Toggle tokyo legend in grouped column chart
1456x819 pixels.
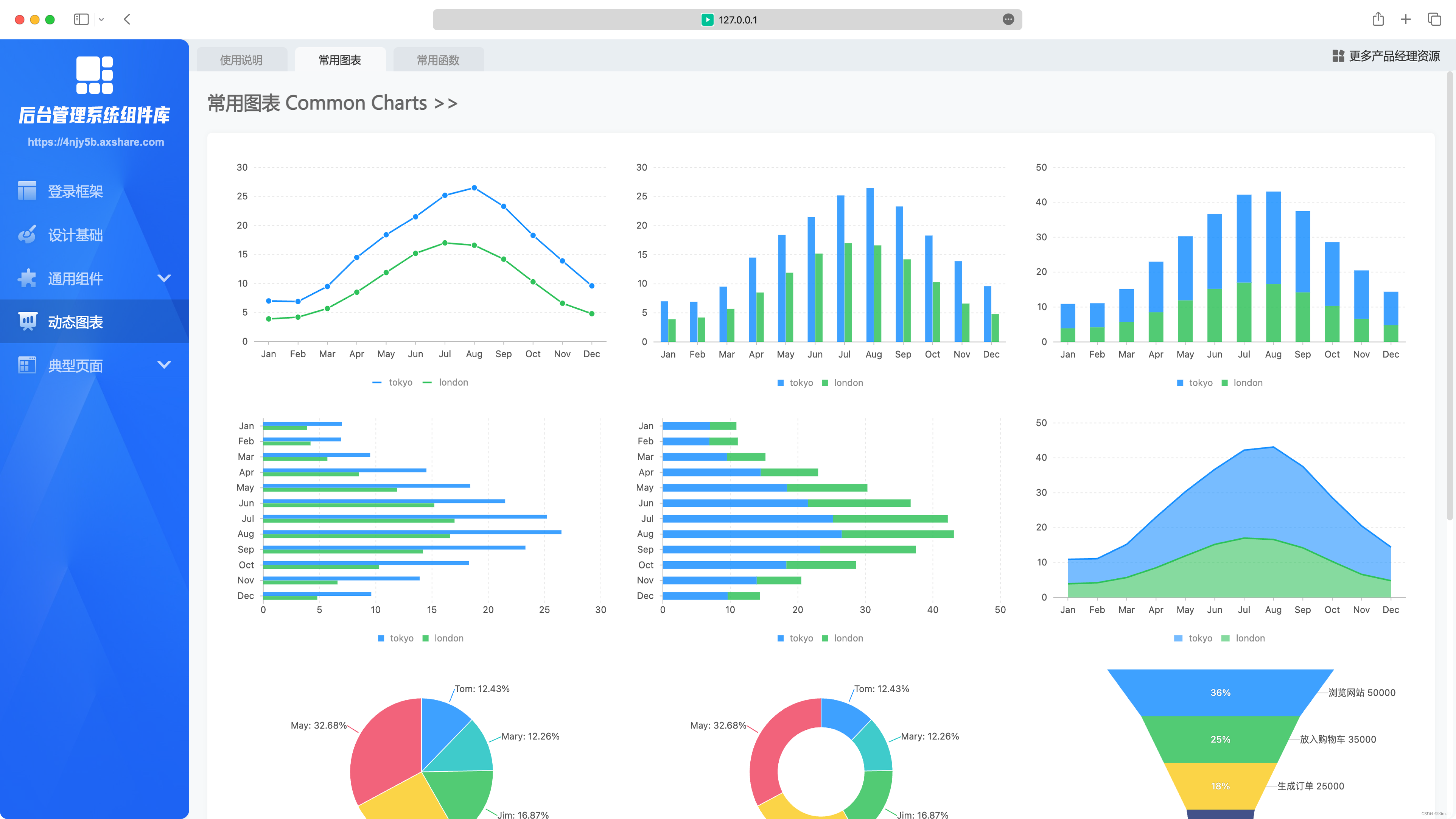pos(795,383)
